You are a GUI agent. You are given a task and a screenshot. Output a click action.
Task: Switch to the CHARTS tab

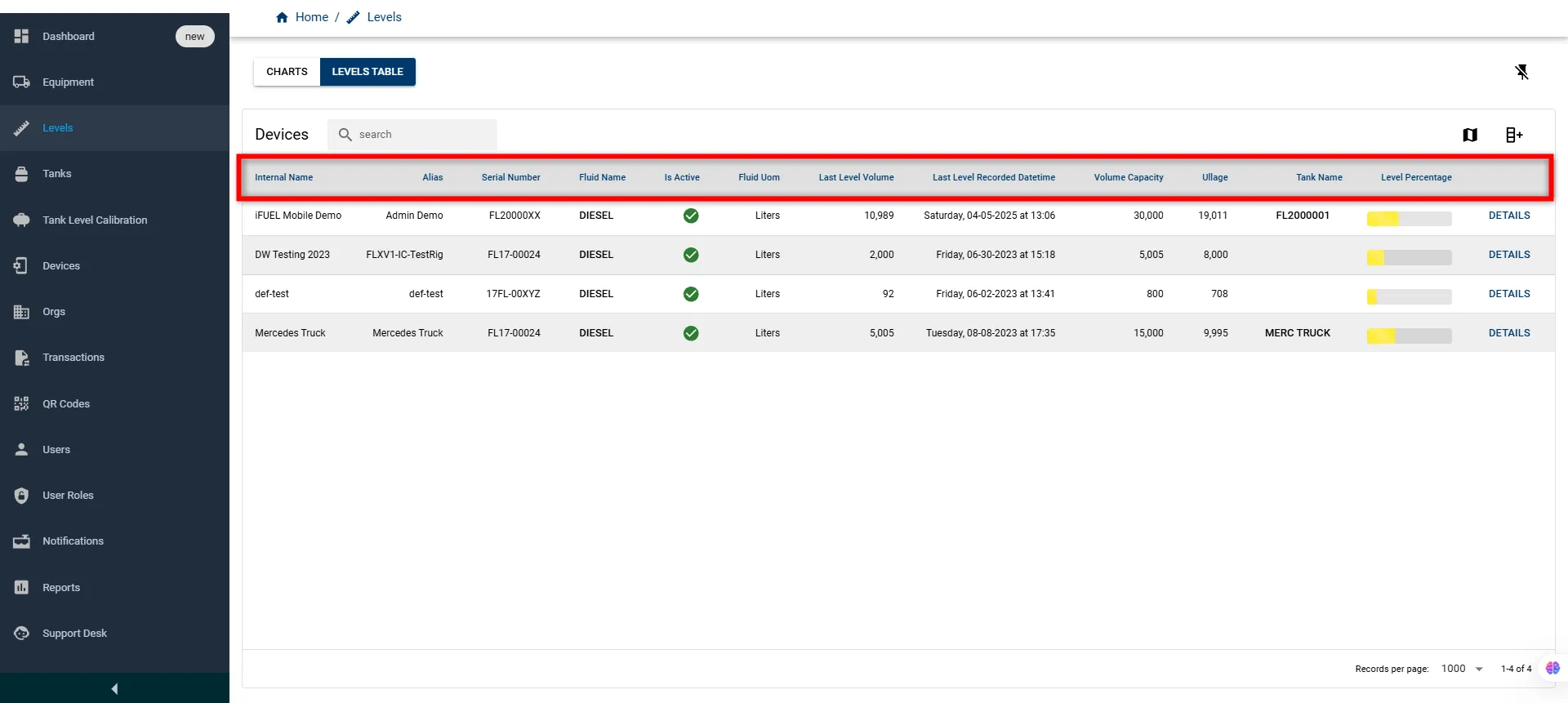(287, 72)
